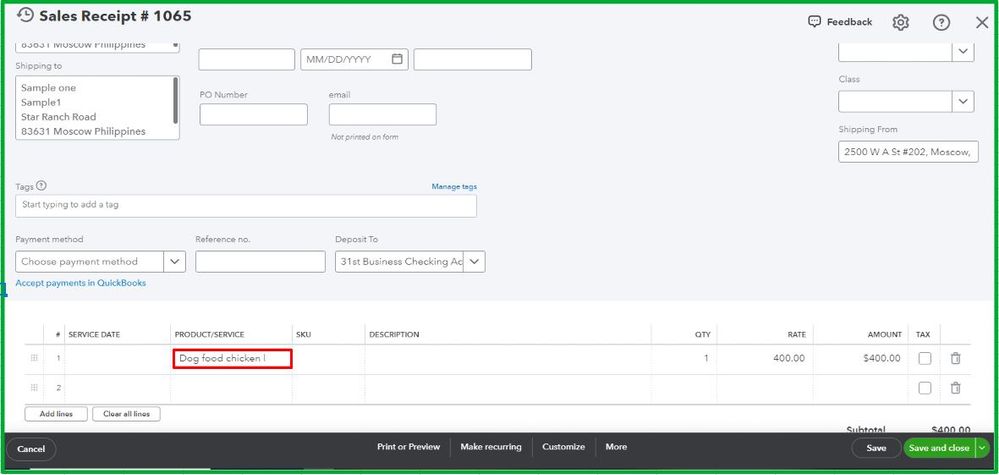Click the Tags input field

pyautogui.click(x=246, y=206)
